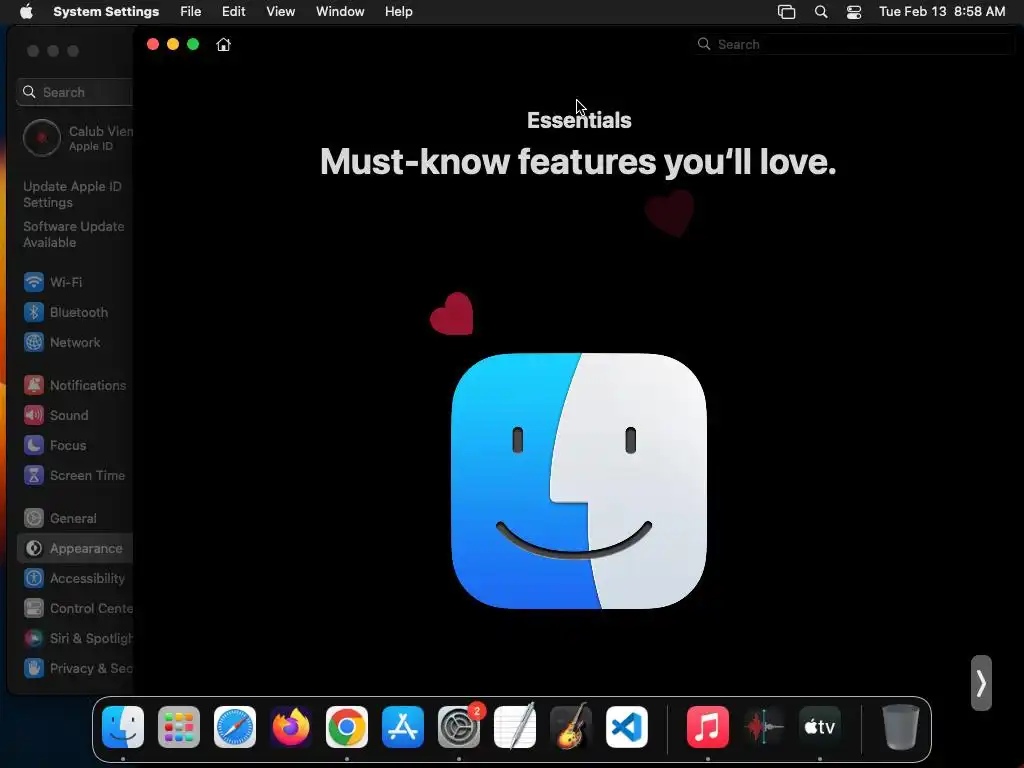1024x768 pixels.
Task: Open Stage Manager icon in menu bar
Action: tap(786, 12)
